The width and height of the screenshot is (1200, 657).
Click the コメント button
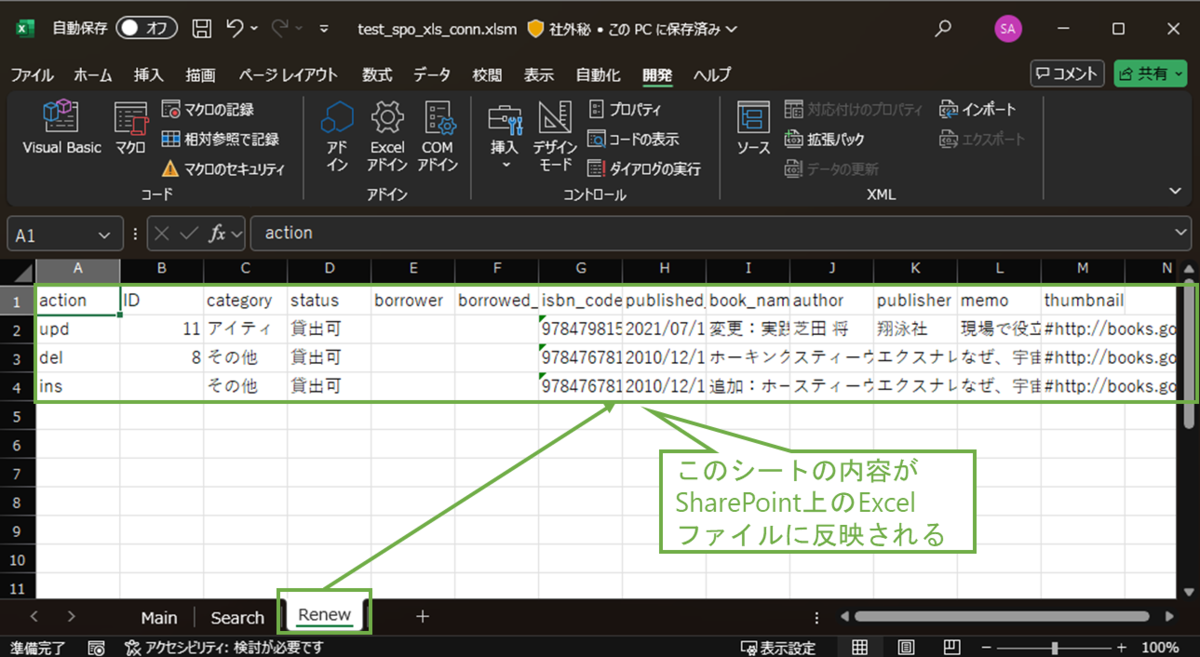point(1067,73)
